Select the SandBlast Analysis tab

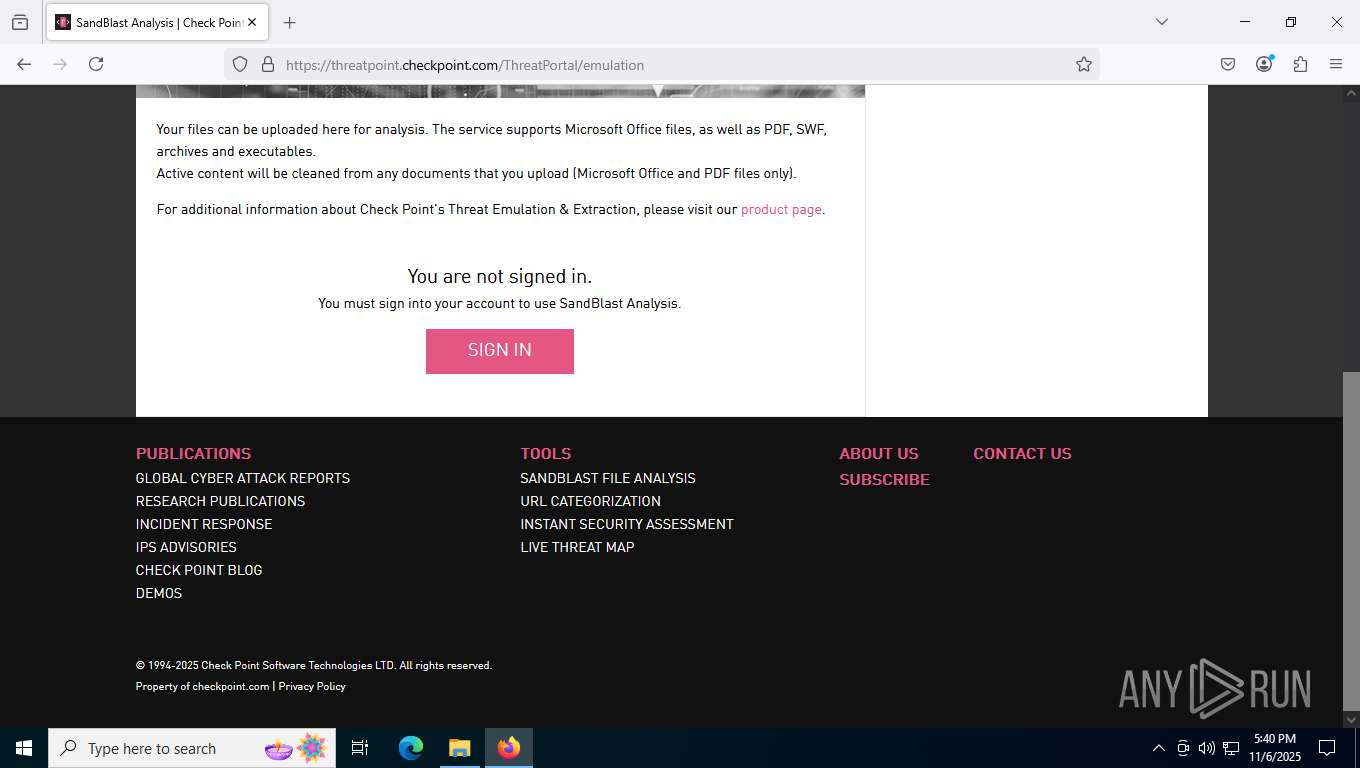point(158,22)
